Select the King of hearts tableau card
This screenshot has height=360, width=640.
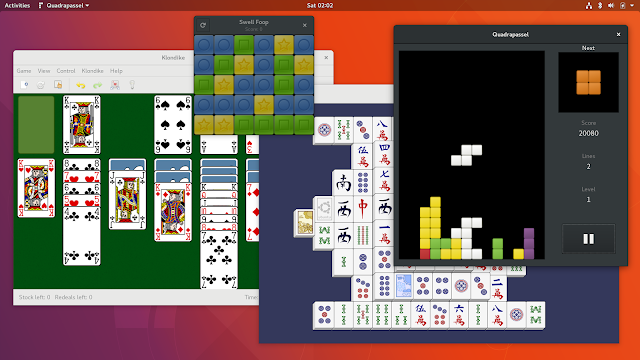[x=36, y=188]
